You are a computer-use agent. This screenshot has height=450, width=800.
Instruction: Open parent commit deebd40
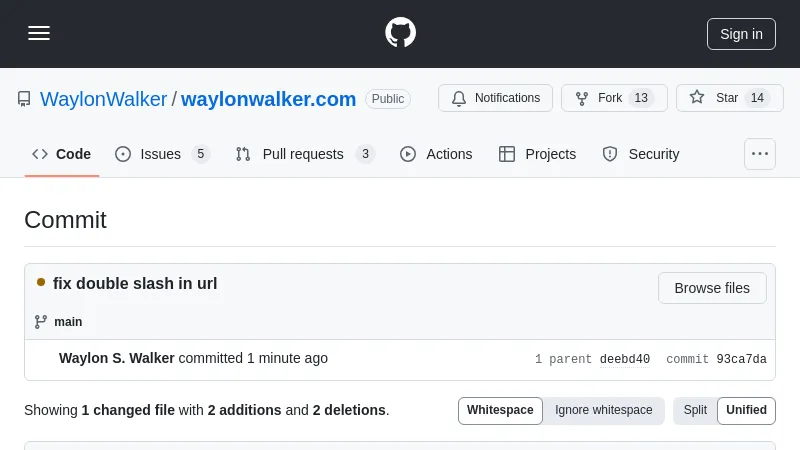click(625, 359)
